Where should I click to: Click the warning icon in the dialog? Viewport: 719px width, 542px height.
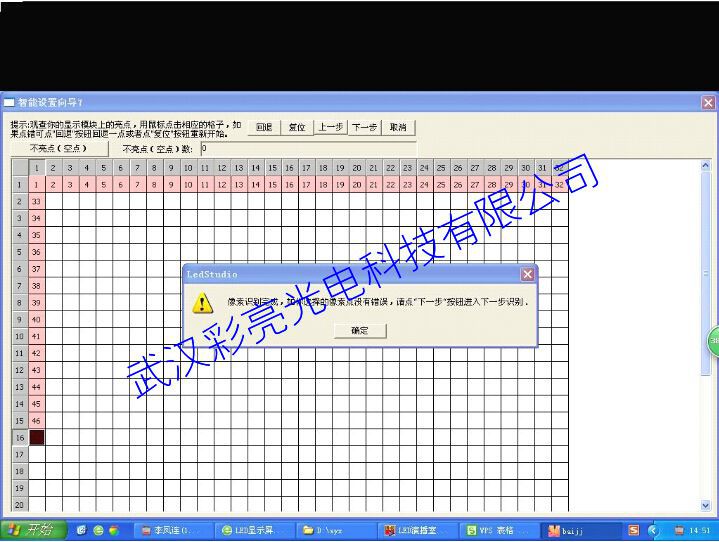coord(203,303)
